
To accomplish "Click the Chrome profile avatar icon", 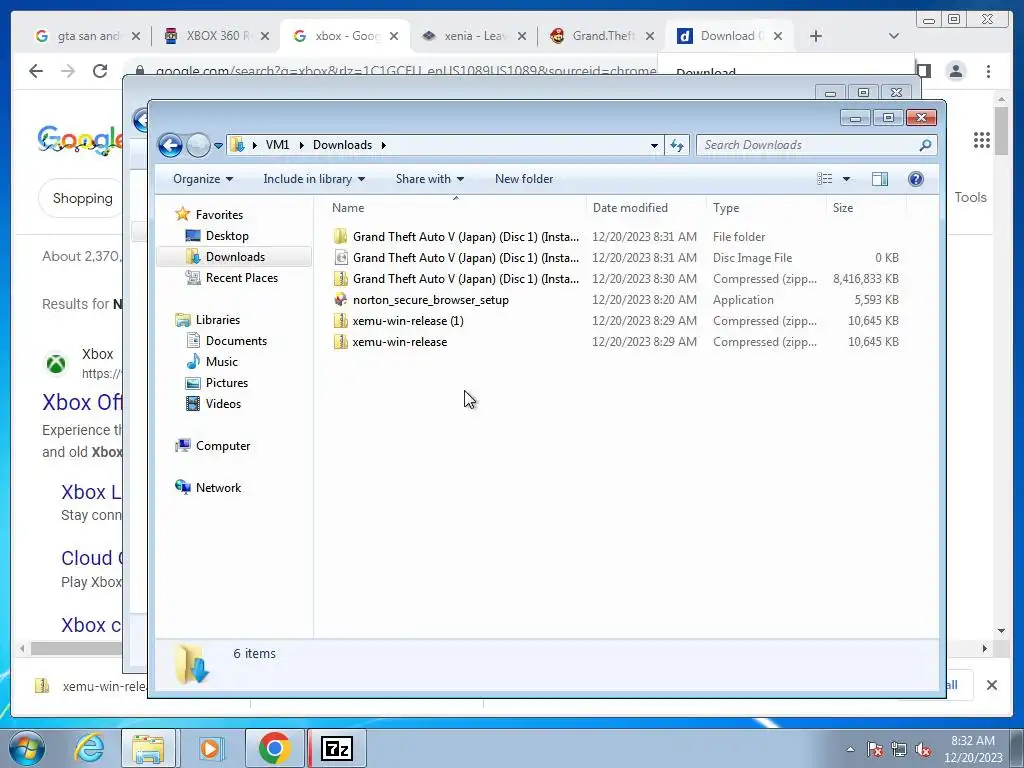I will 955,71.
